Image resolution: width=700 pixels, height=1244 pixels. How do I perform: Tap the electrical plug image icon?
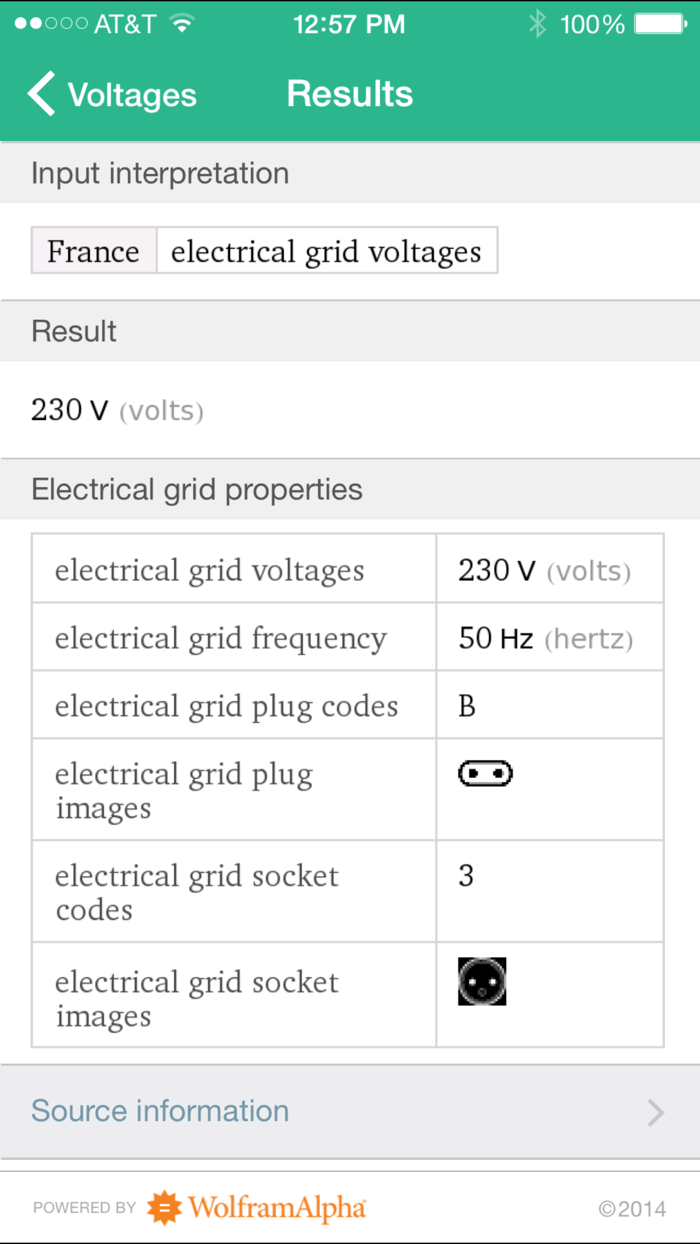[x=485, y=774]
